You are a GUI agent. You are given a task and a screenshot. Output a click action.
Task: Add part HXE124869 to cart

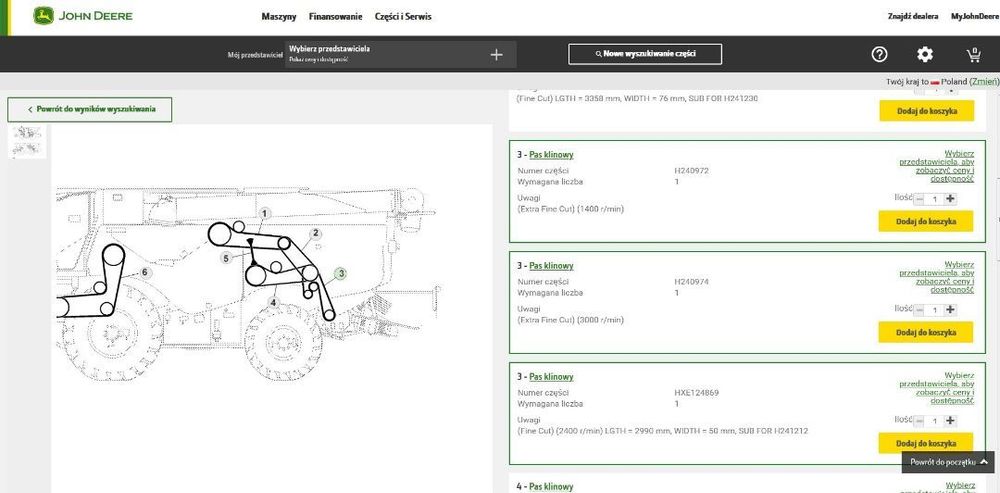pyautogui.click(x=925, y=443)
